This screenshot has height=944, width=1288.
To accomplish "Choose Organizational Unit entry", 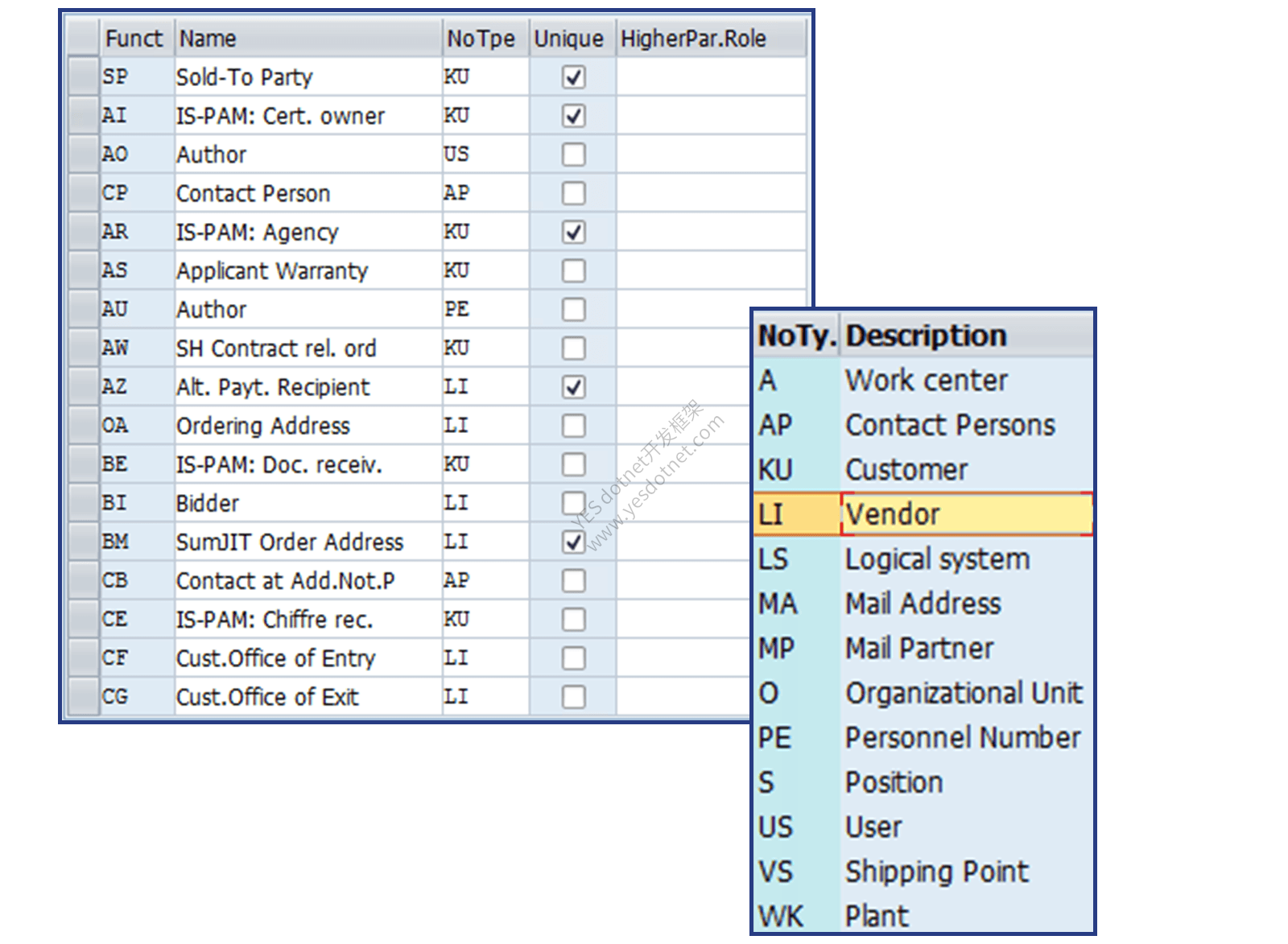I will (924, 693).
